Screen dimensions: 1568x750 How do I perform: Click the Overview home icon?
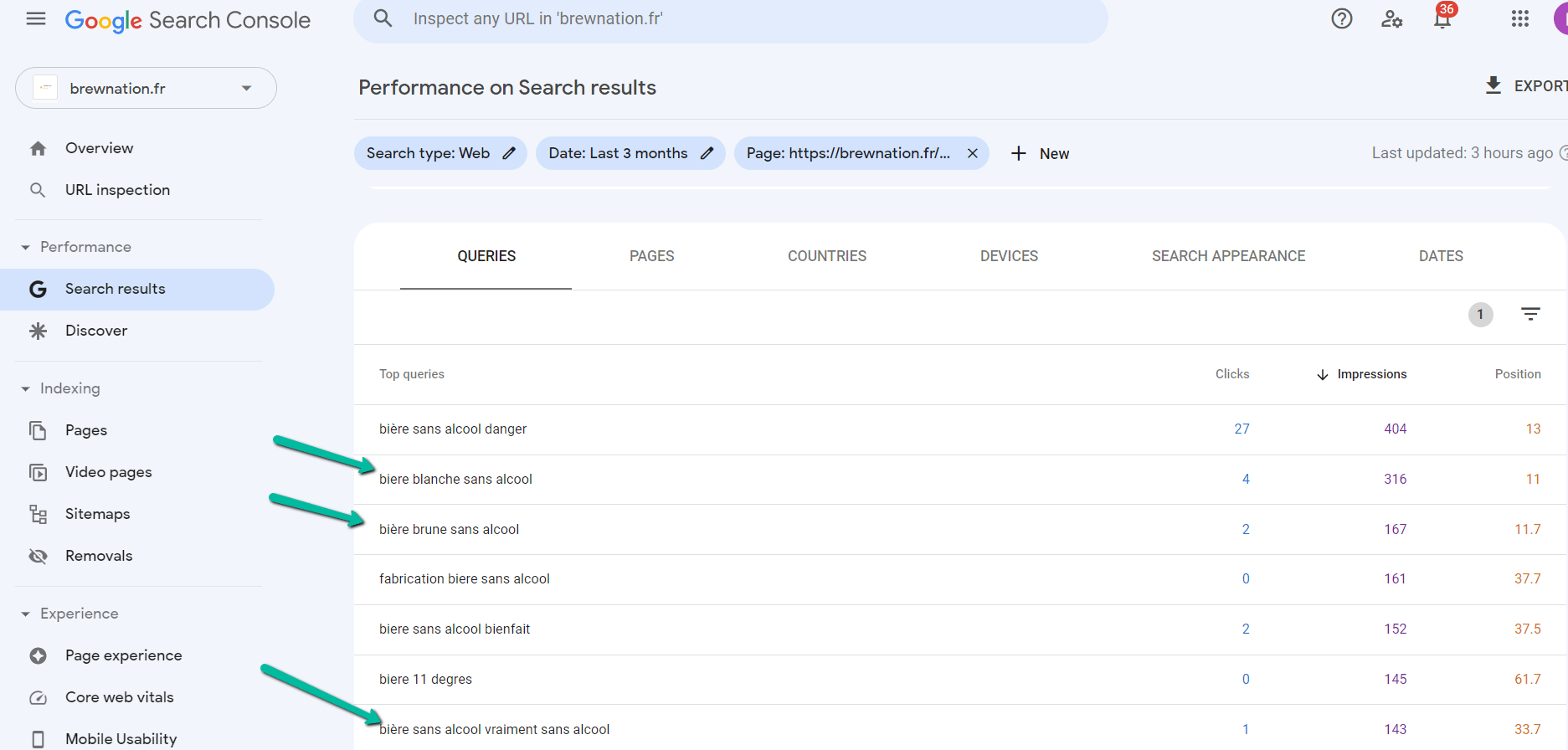point(38,148)
